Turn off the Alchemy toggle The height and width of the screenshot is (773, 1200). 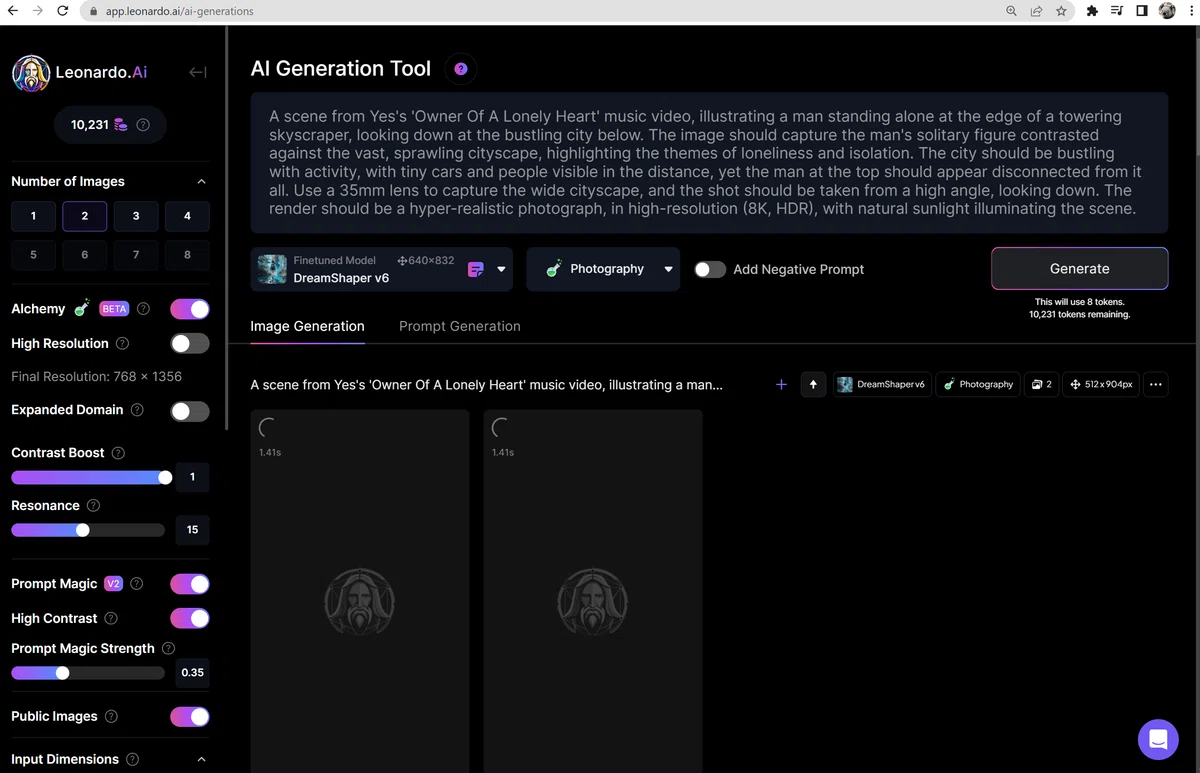tap(190, 309)
